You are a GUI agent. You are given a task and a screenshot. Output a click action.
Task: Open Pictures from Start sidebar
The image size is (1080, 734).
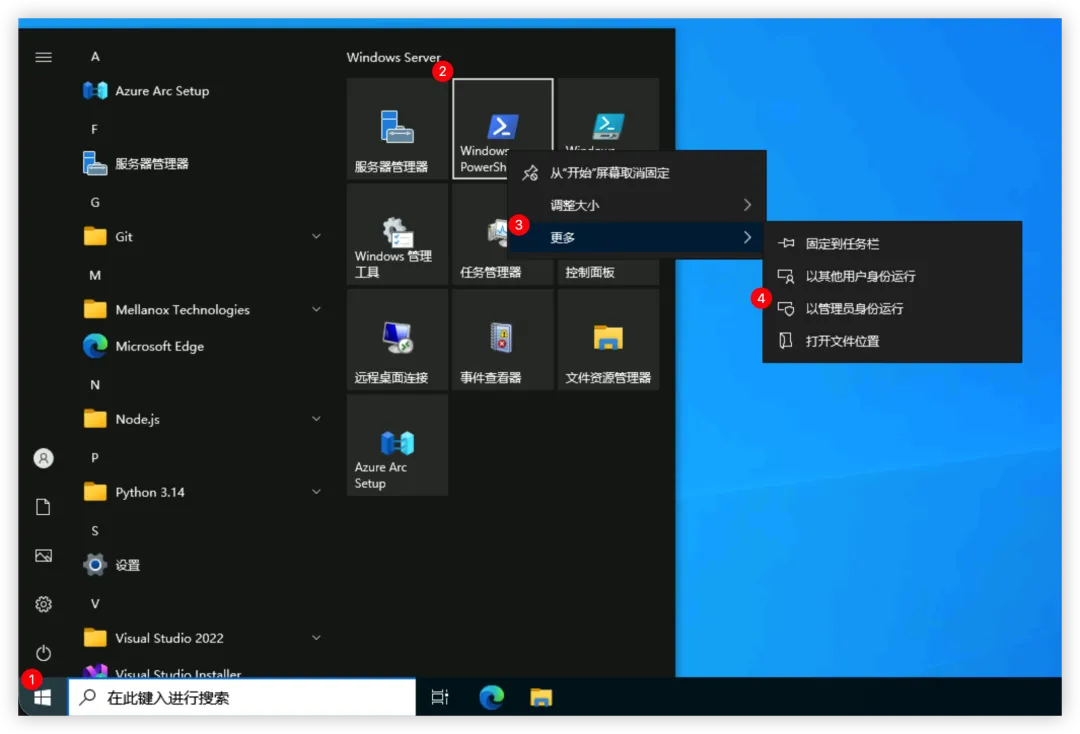point(43,556)
